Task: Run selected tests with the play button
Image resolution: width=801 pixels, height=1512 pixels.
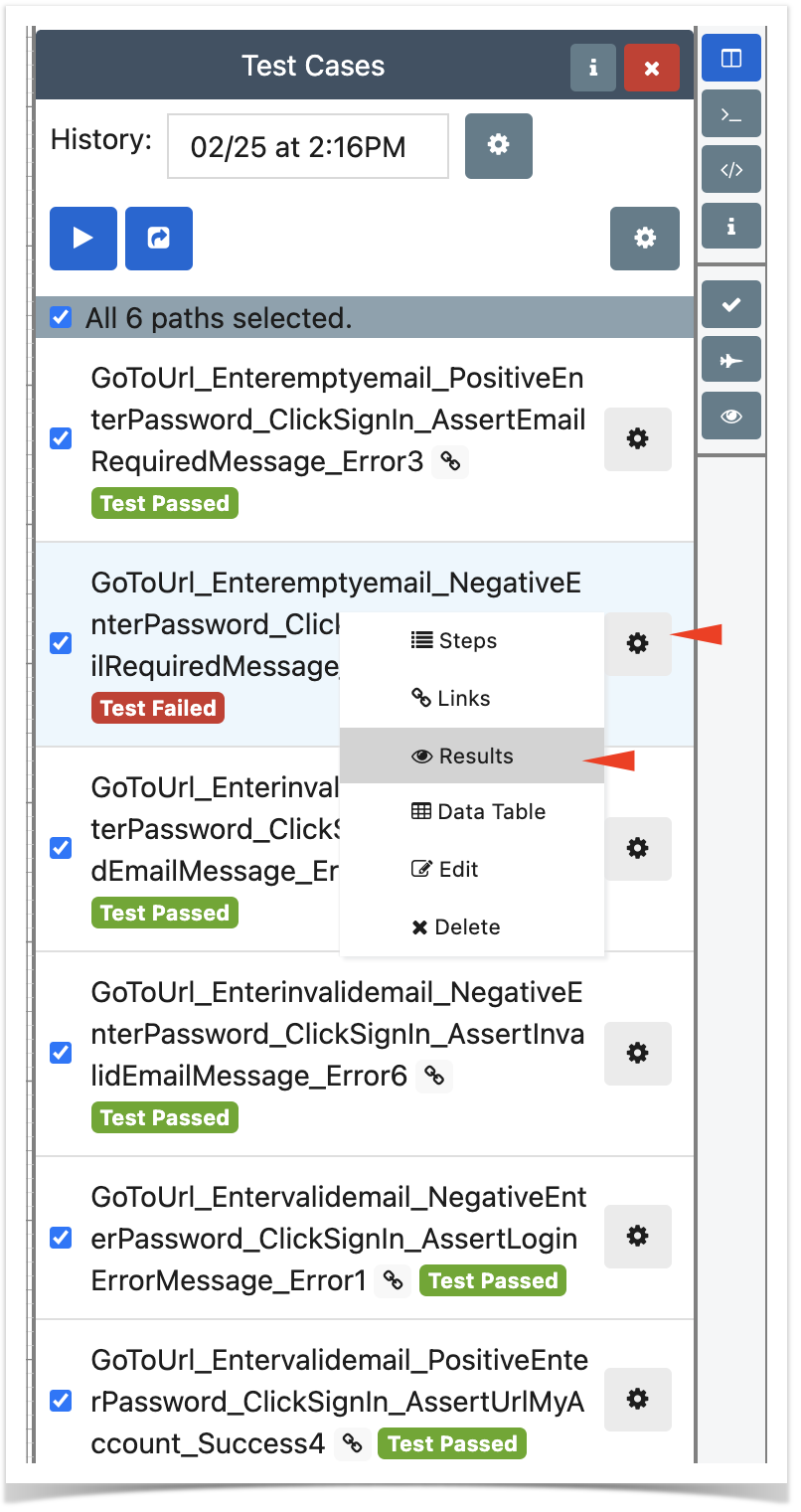Action: [83, 239]
